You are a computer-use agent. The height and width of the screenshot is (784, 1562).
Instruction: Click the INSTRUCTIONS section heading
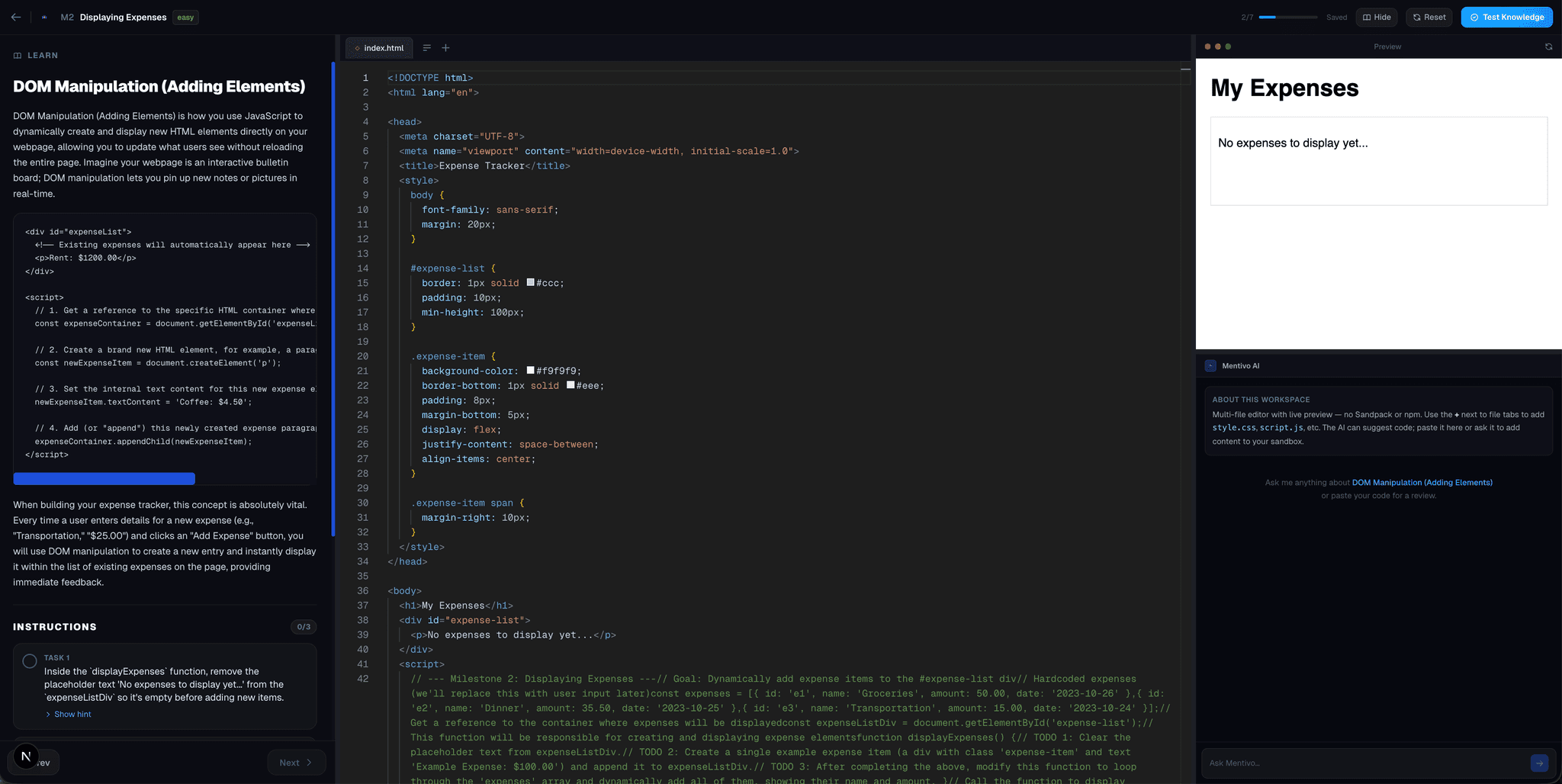click(x=55, y=627)
